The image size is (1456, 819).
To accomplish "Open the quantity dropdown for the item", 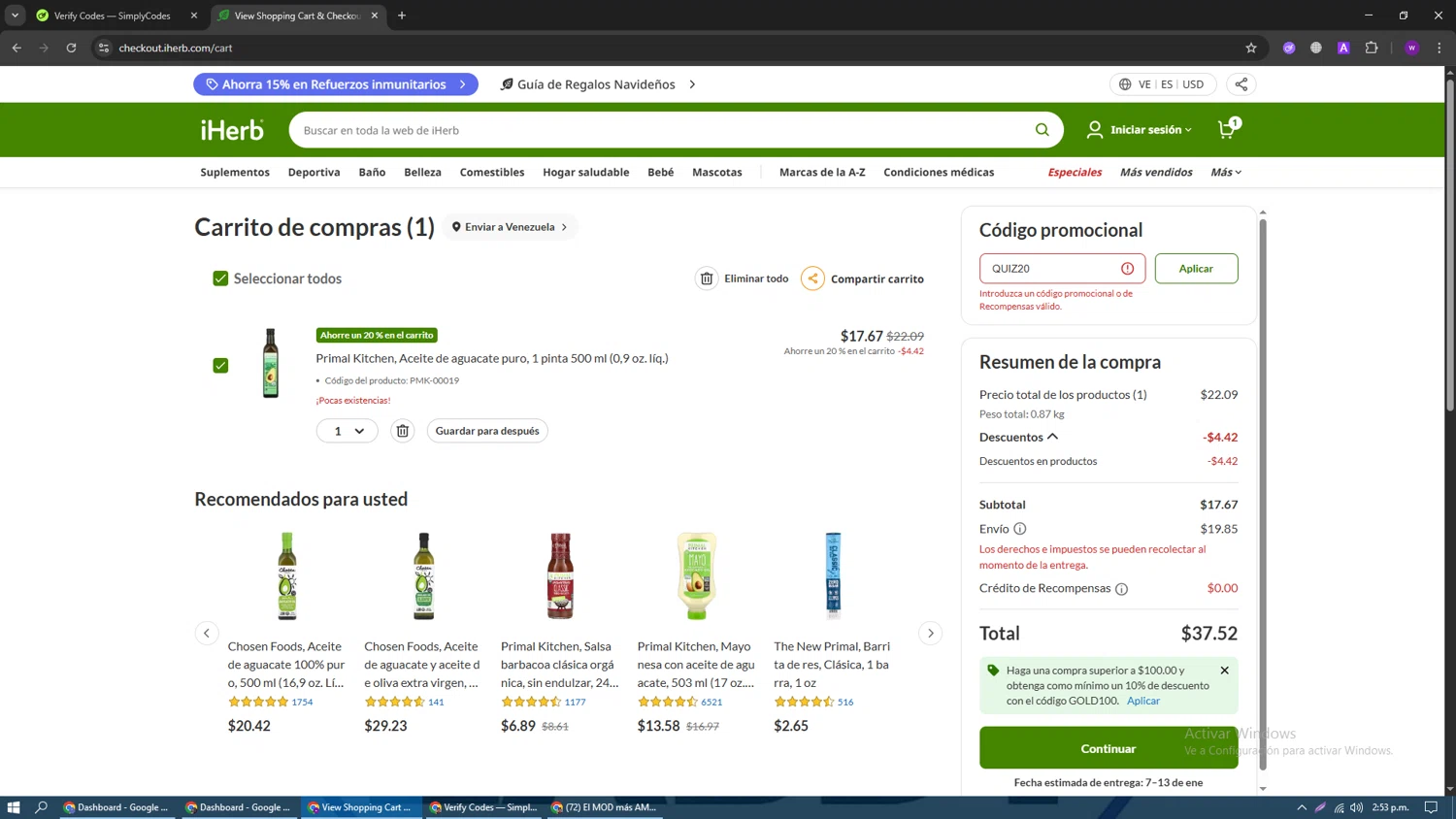I will pos(347,431).
